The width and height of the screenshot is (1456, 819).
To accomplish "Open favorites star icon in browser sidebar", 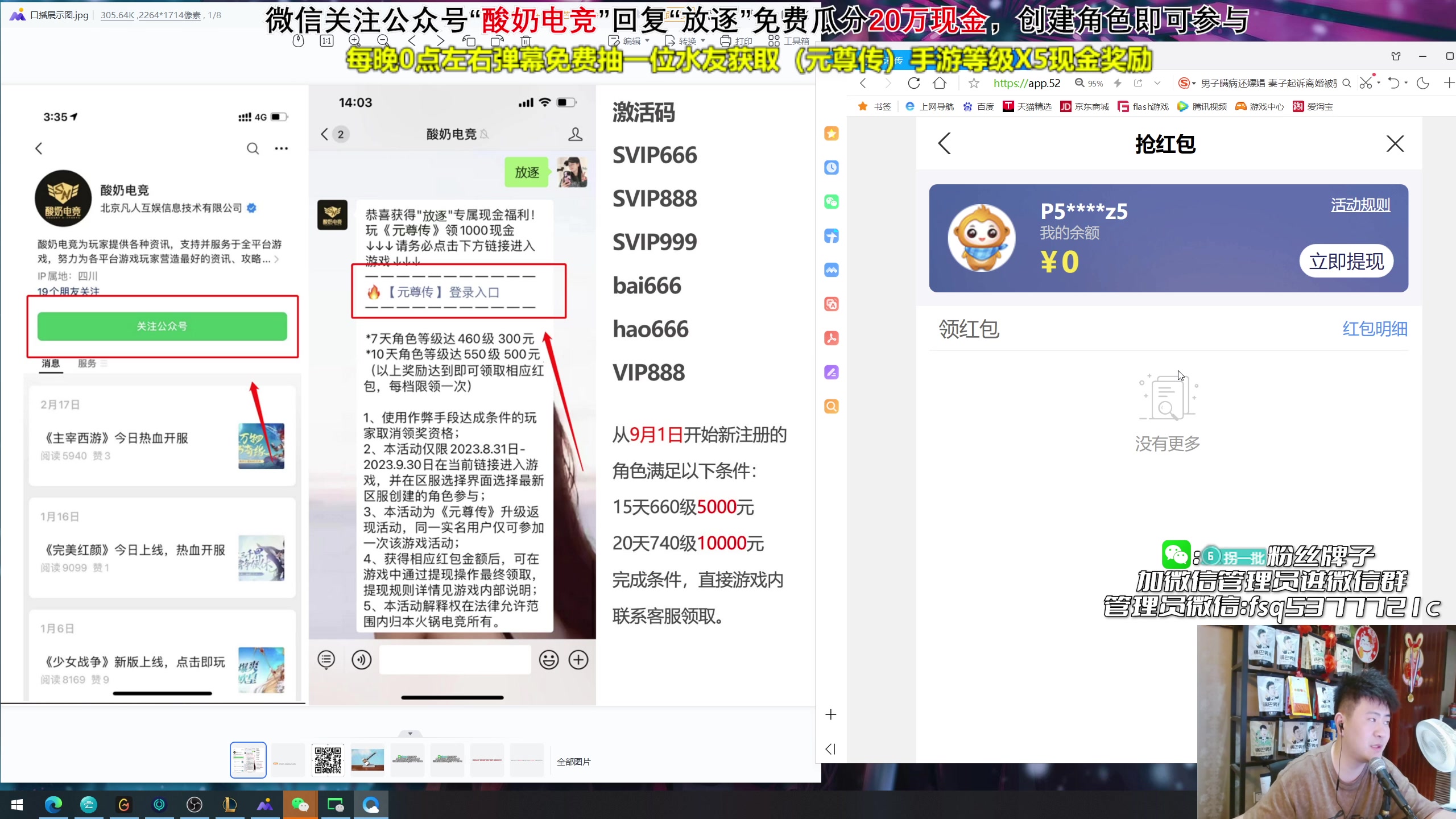I will point(831,134).
